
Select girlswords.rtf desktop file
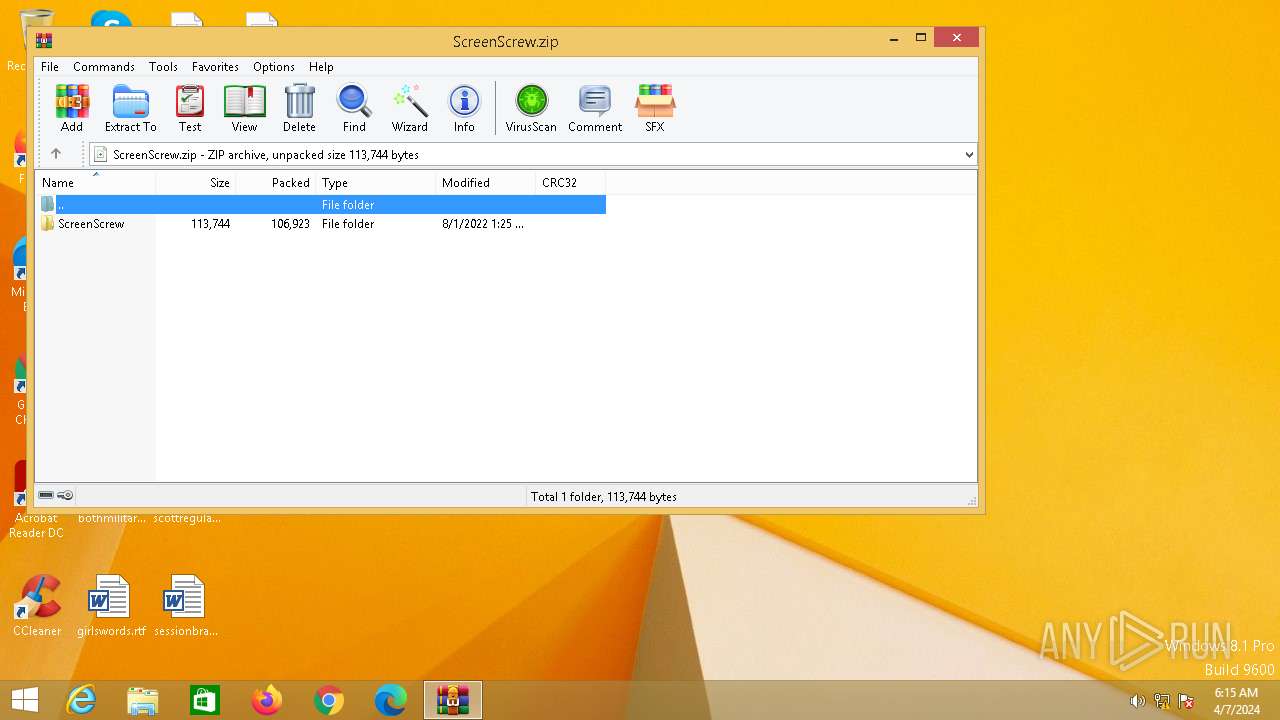(x=111, y=607)
